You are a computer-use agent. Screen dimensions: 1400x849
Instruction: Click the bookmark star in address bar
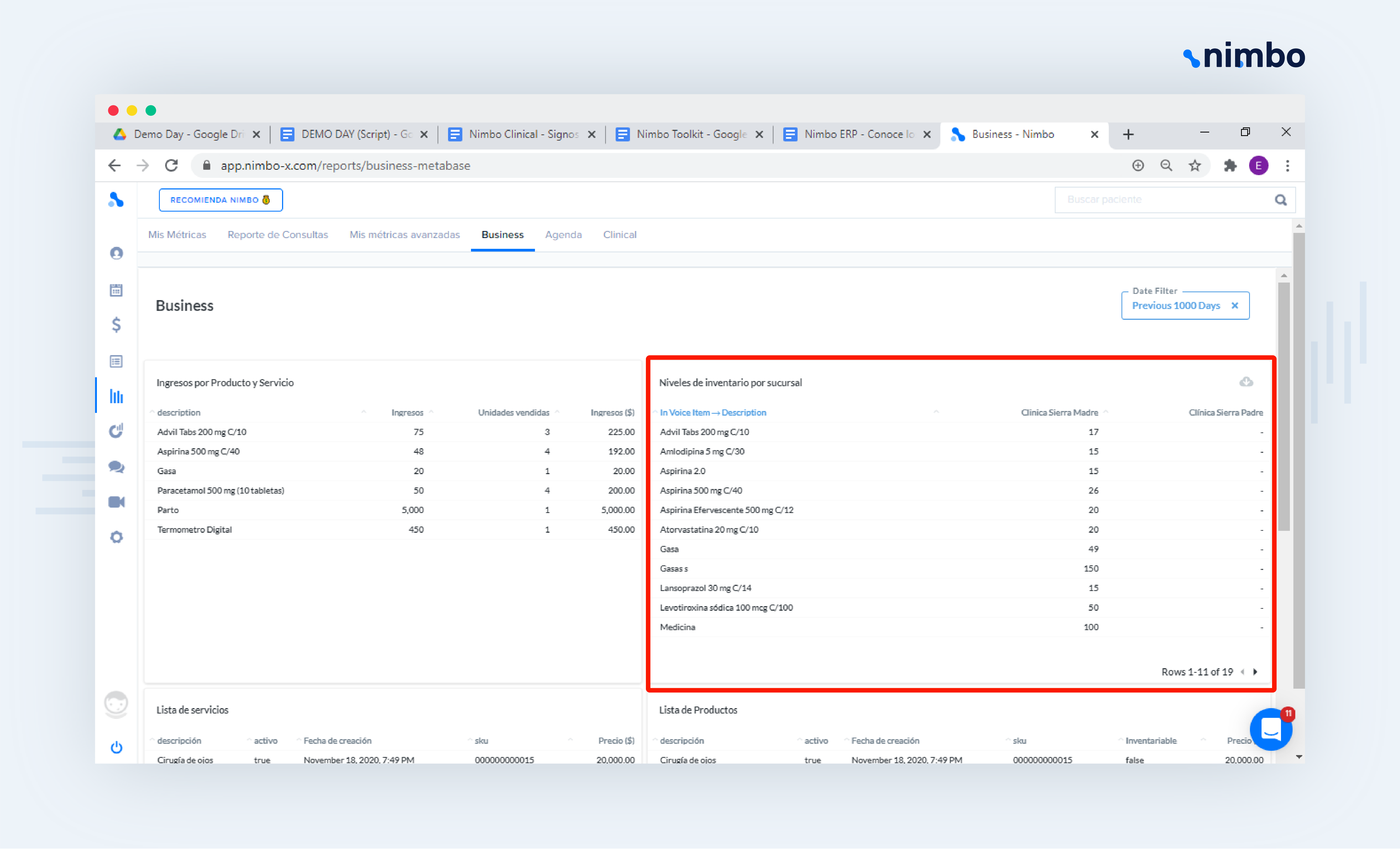(1194, 165)
